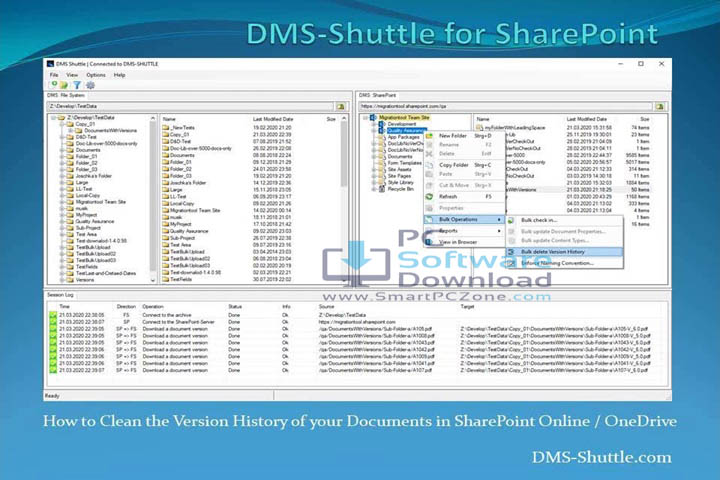Open settings via the gear toolbar icon
The height and width of the screenshot is (480, 720).
tap(90, 85)
